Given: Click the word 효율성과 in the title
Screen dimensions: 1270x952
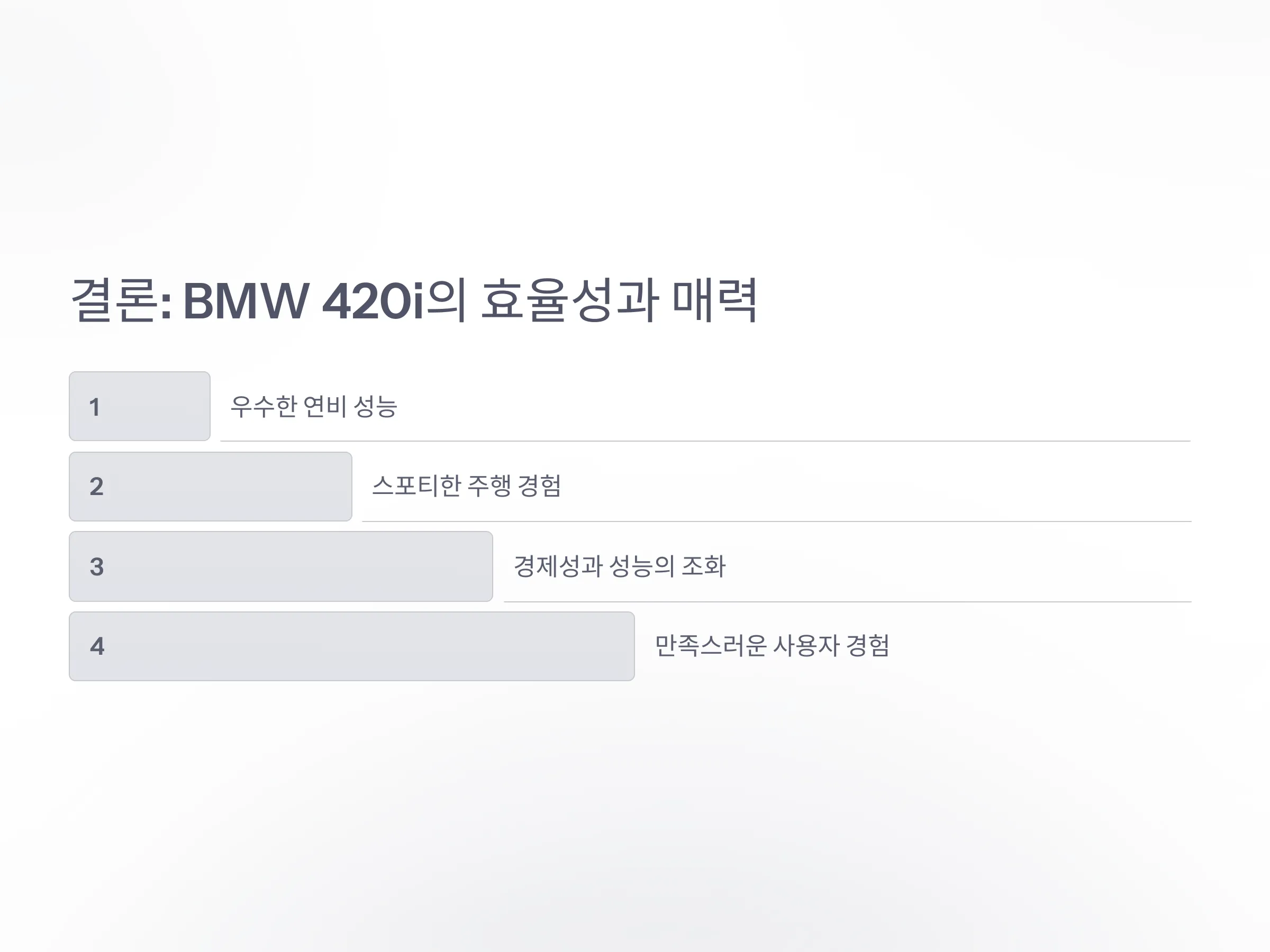Looking at the screenshot, I should pos(569,300).
